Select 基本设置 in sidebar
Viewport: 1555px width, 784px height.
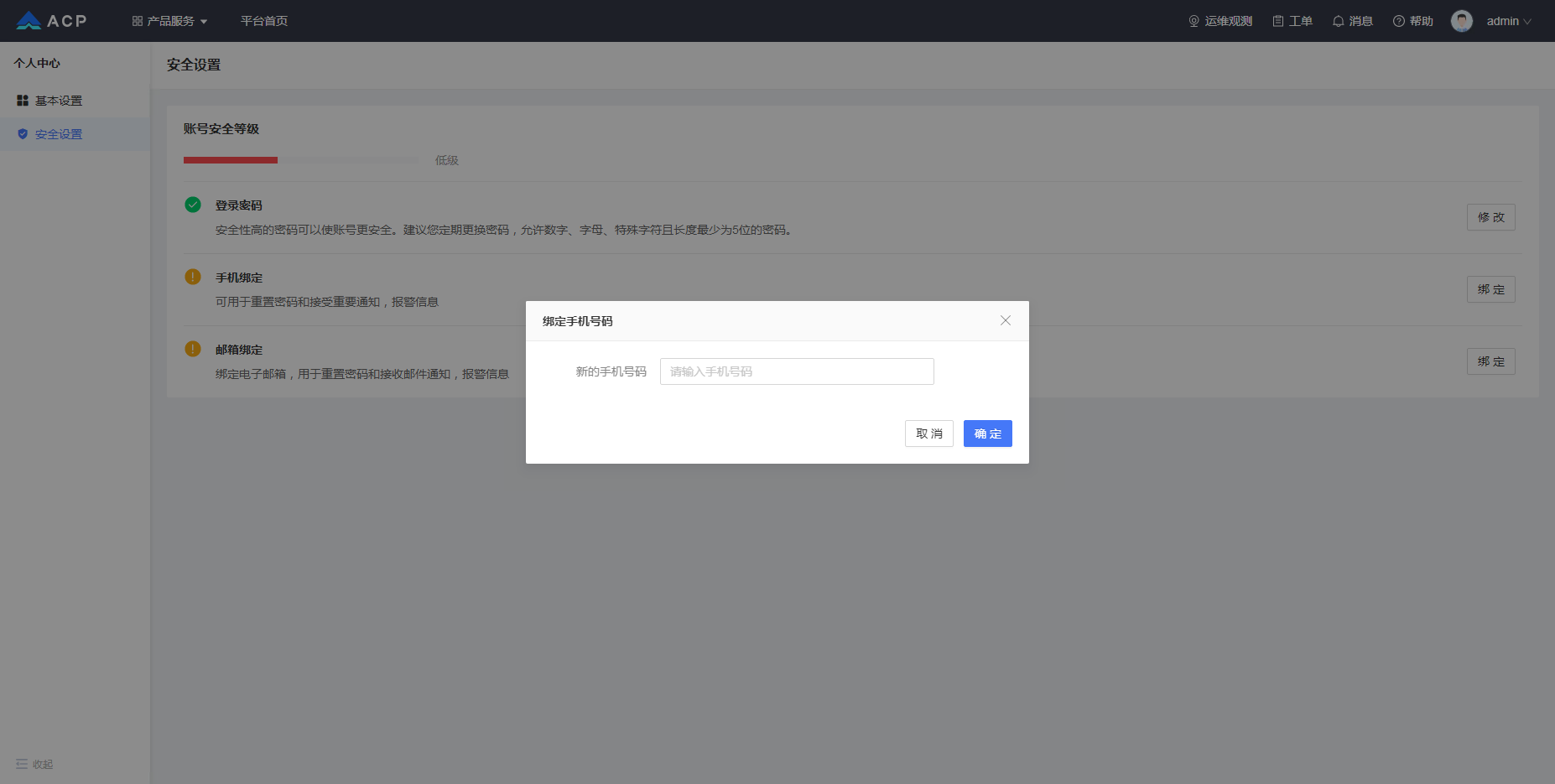[75, 101]
